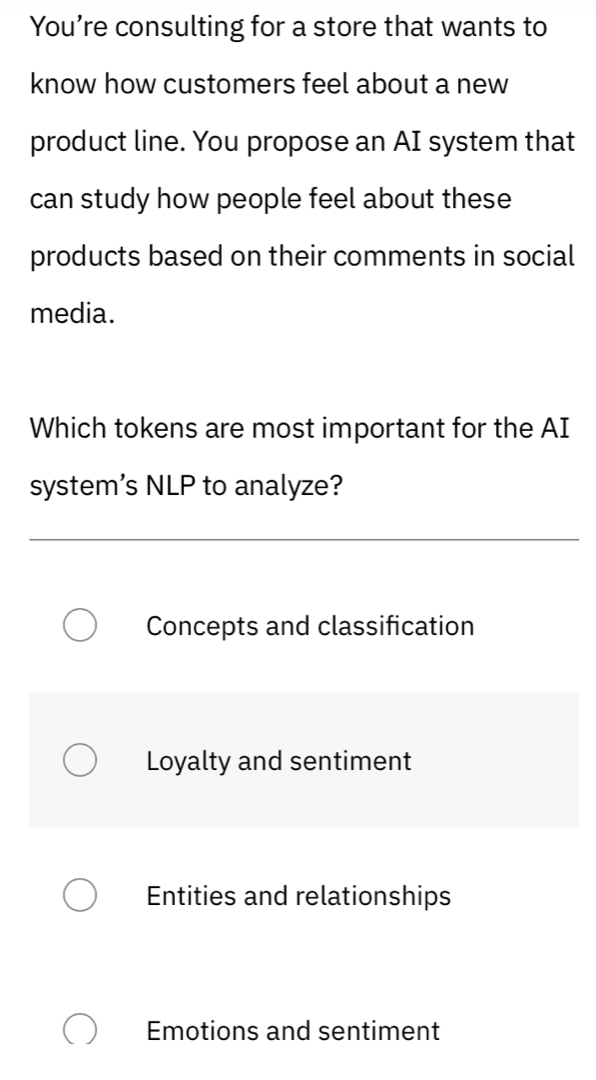Click the Entities and relationships answer text
This screenshot has height=1080, width=596.
pos(296,895)
